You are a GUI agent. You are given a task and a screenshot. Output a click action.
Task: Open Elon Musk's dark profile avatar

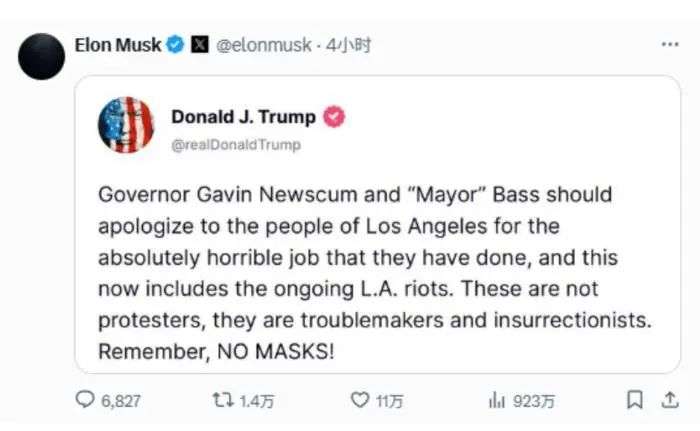(x=42, y=56)
